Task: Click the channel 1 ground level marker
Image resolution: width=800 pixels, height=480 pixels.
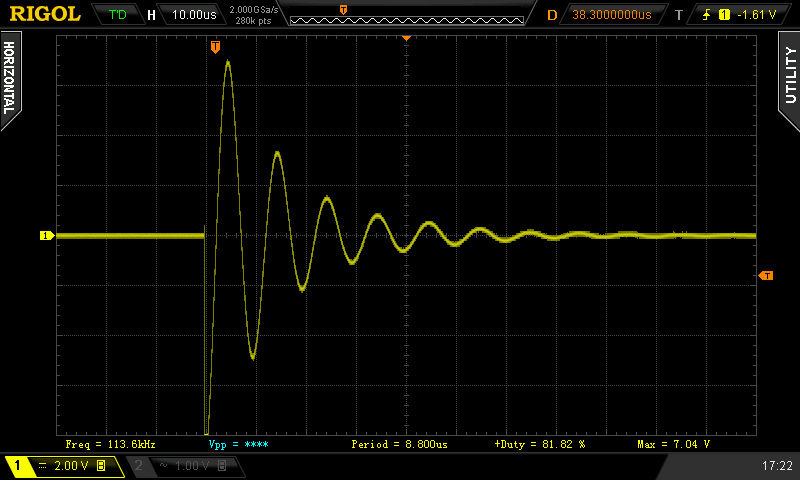Action: pyautogui.click(x=46, y=235)
